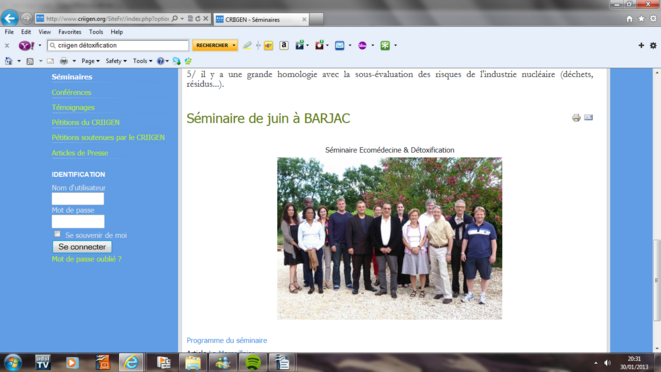Open the Favorites star icon at top right
Image resolution: width=661 pixels, height=372 pixels.
tap(641, 19)
